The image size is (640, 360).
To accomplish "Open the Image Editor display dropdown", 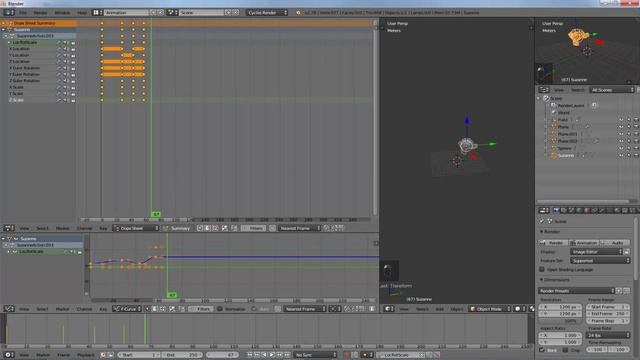I will click(x=596, y=252).
